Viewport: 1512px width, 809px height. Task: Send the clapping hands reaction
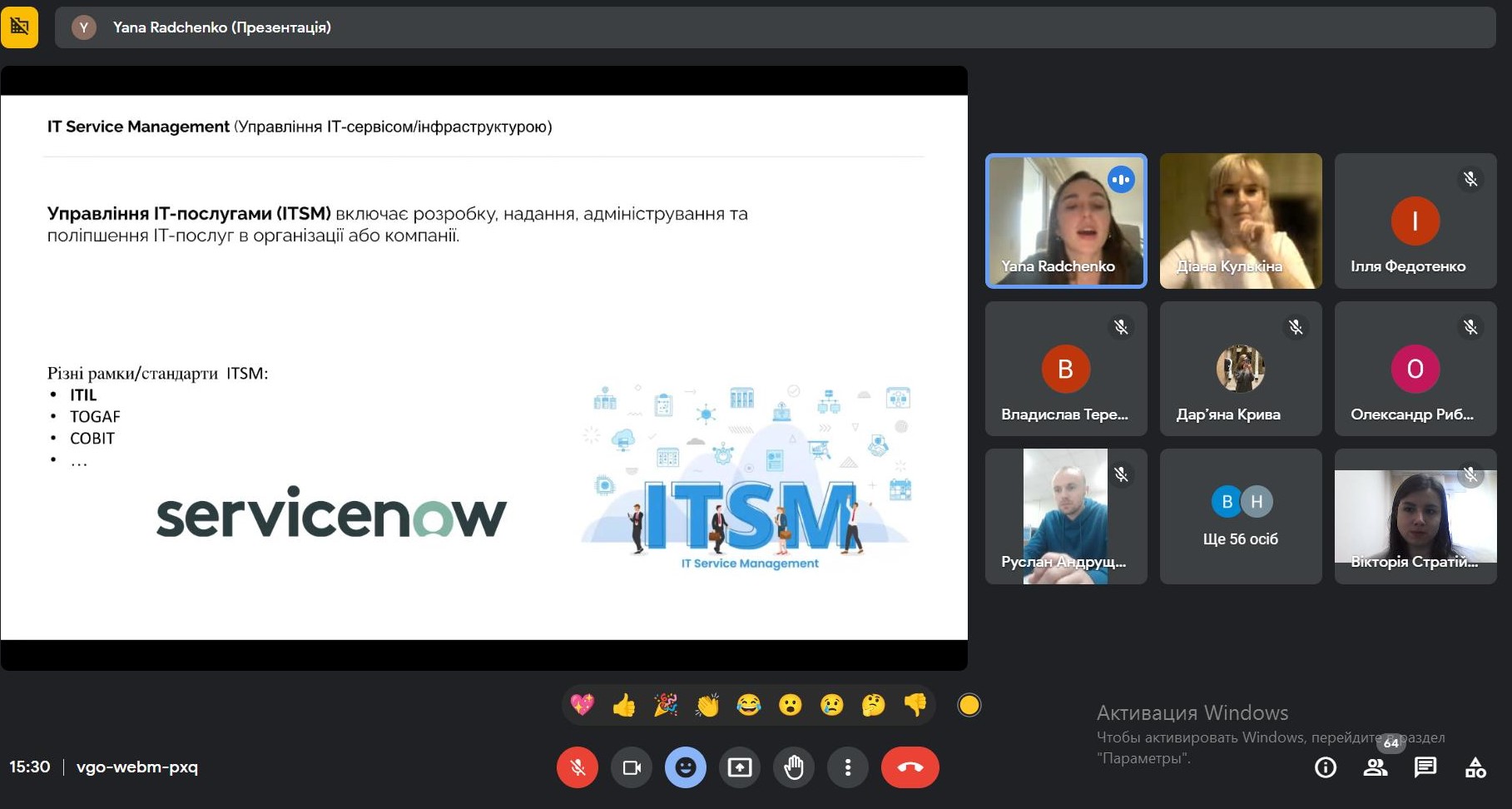(x=707, y=706)
